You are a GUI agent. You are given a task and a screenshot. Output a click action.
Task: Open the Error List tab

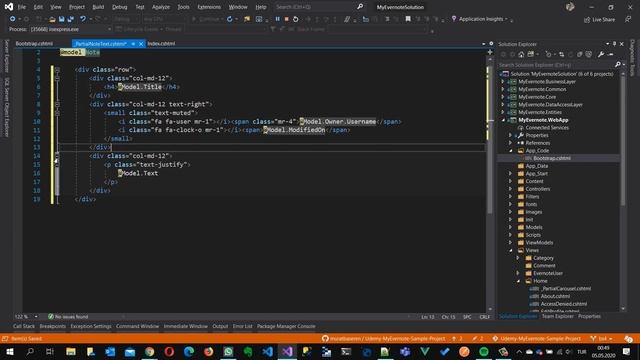[242, 326]
